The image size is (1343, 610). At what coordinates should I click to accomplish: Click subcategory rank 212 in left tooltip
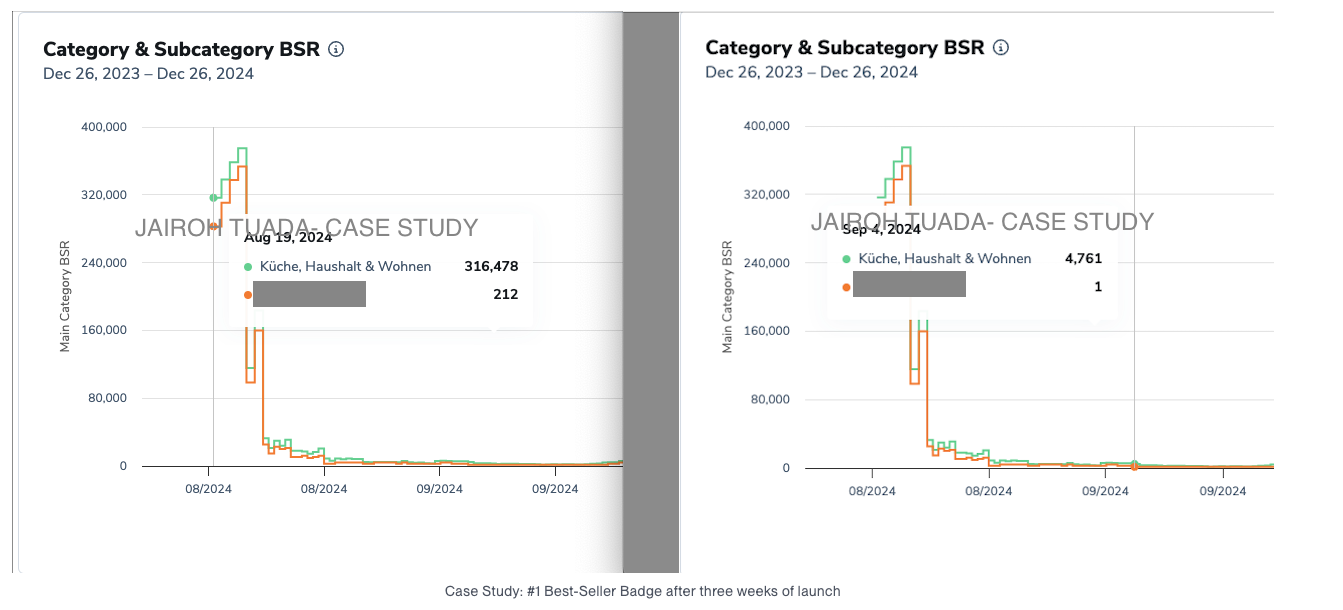506,294
